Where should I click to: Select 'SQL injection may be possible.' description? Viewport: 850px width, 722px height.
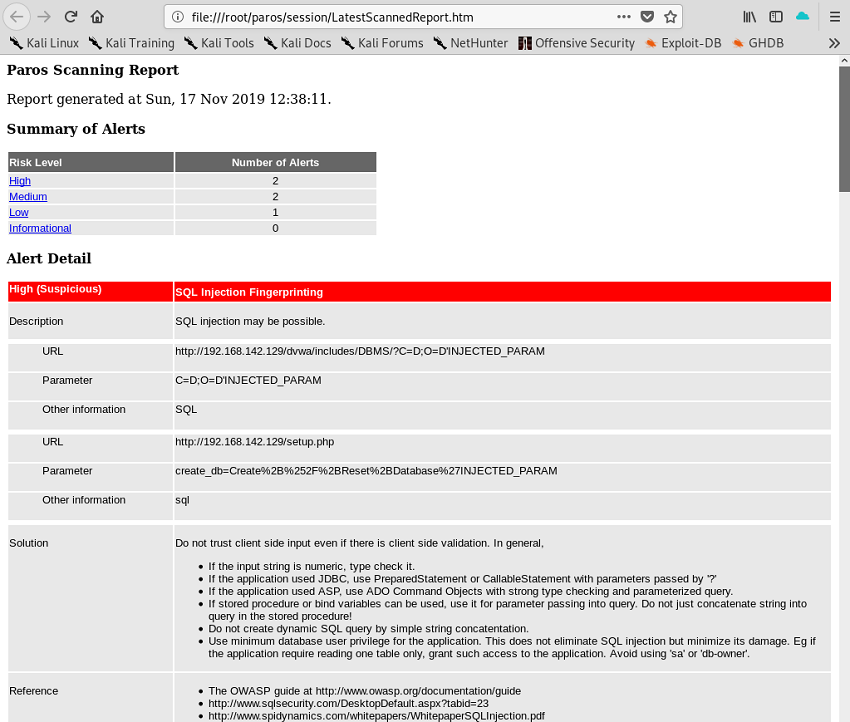[250, 321]
